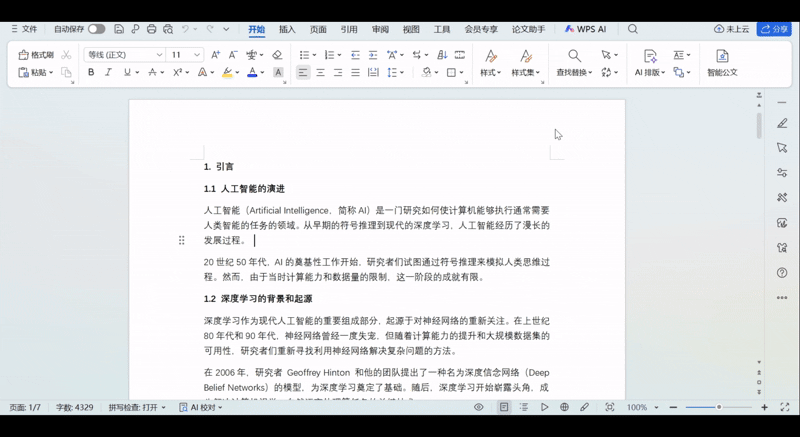This screenshot has height=437, width=800.
Task: Toggle Italic formatting
Action: (108, 72)
